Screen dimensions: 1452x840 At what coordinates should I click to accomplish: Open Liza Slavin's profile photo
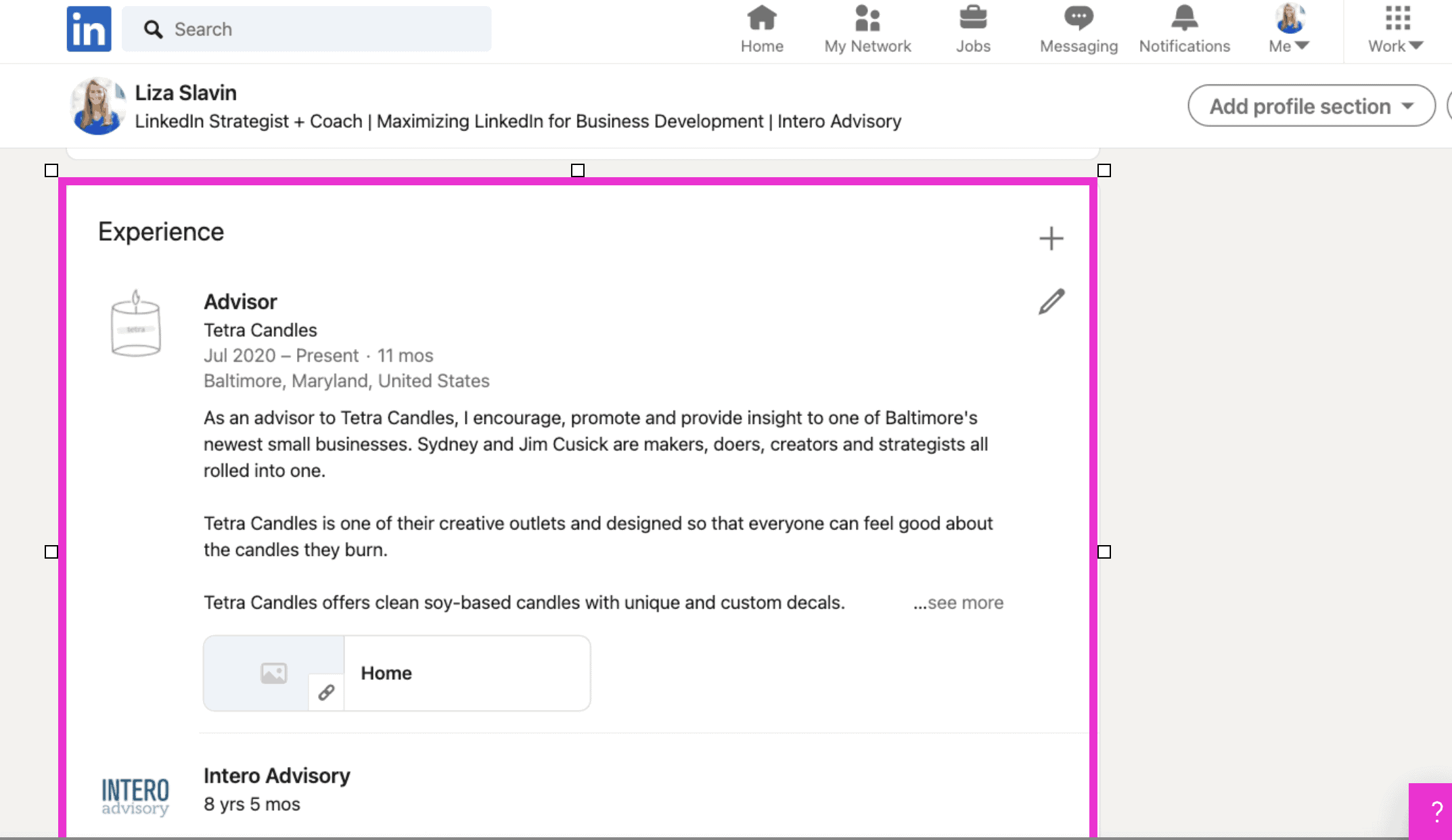(x=97, y=105)
